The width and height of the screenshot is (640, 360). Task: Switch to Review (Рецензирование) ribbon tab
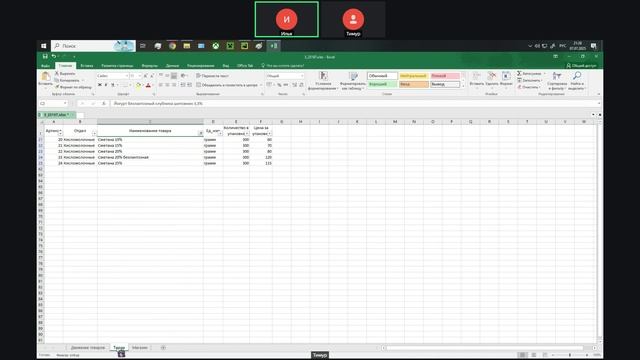[200, 65]
